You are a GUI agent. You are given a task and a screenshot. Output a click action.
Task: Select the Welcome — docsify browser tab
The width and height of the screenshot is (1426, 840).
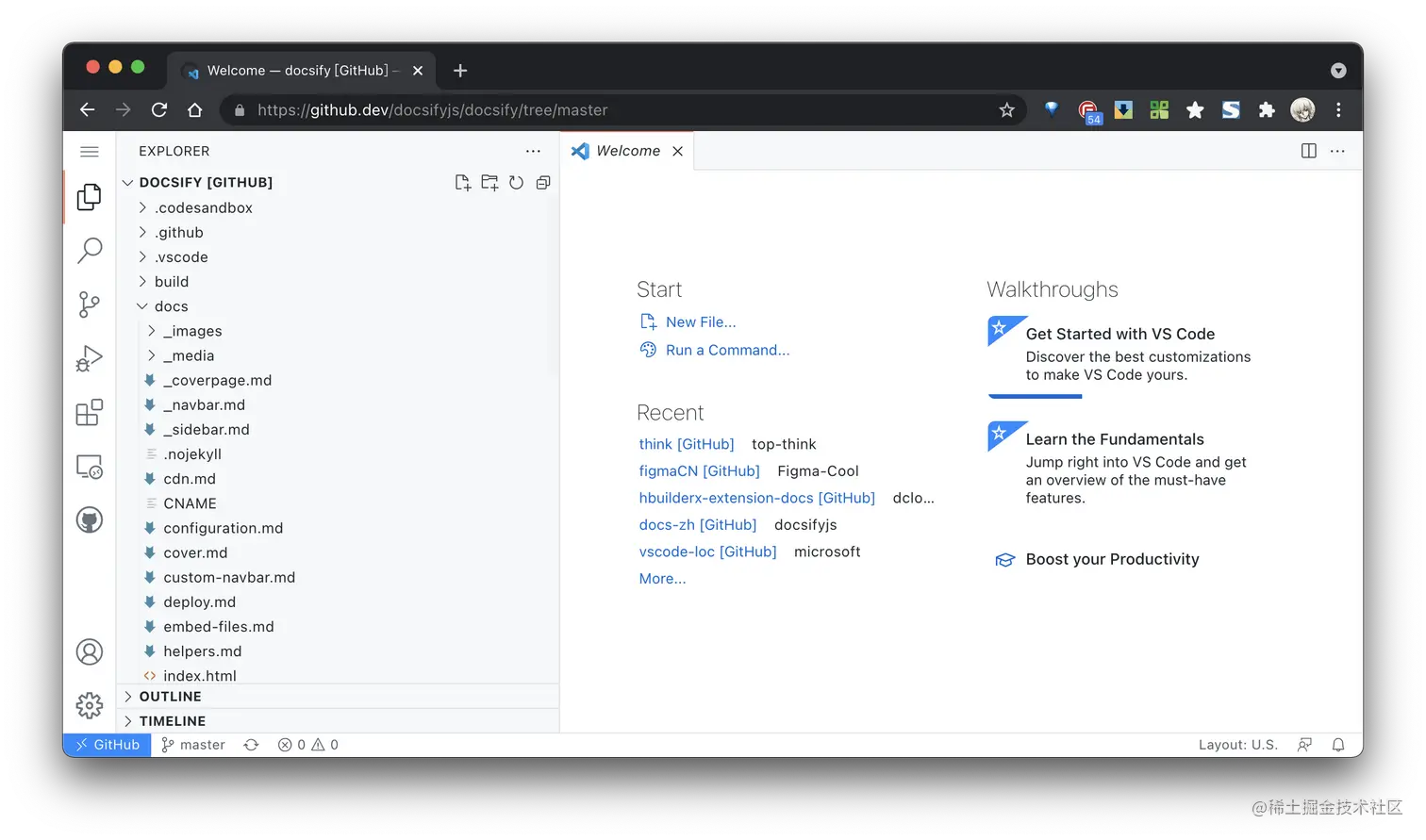[303, 71]
